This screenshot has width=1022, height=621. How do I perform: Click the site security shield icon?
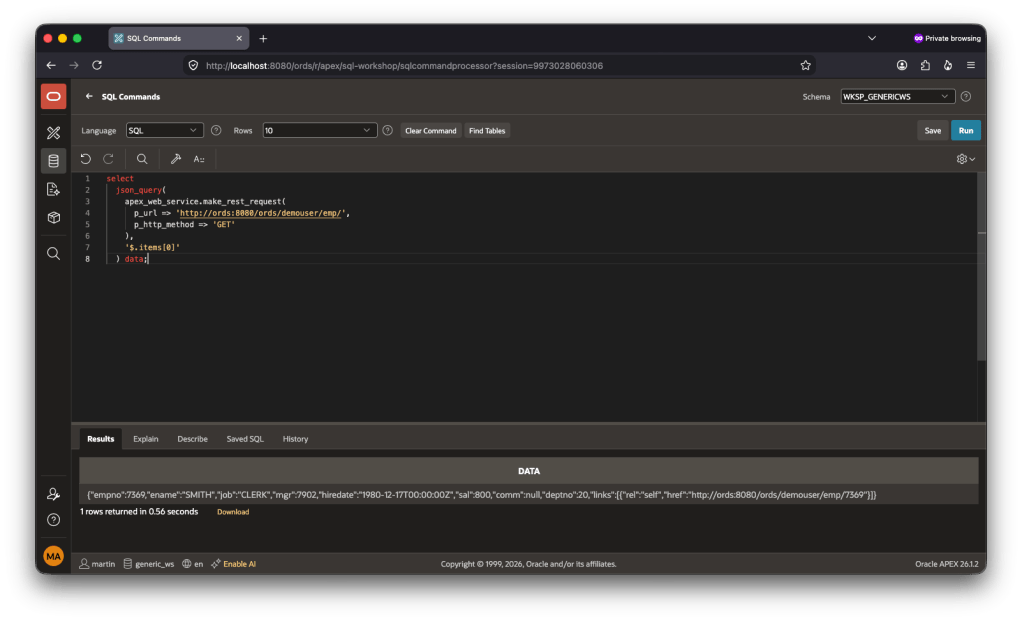tap(193, 65)
